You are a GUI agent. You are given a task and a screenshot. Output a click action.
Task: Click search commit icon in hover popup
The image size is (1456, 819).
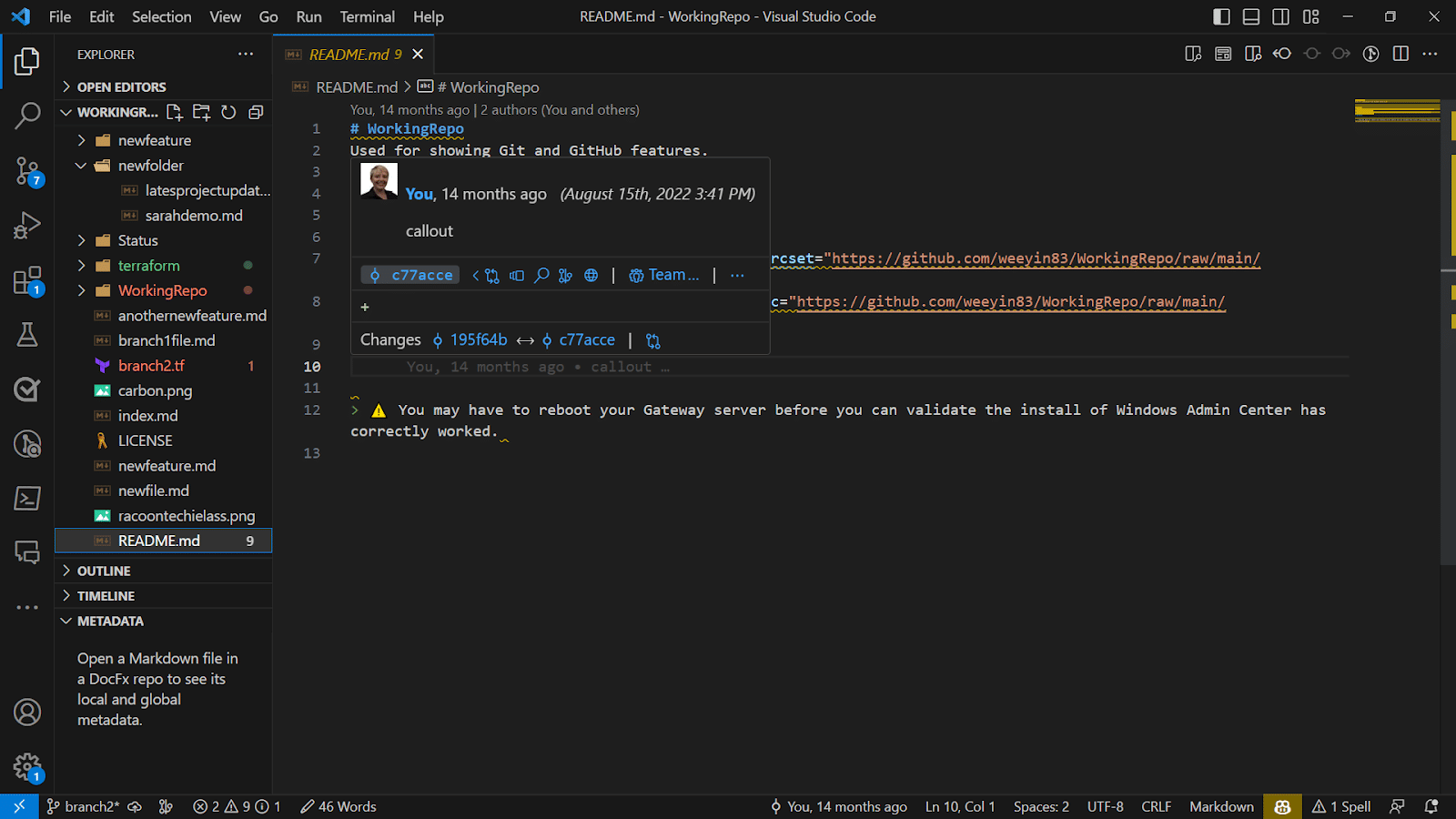[x=541, y=275]
